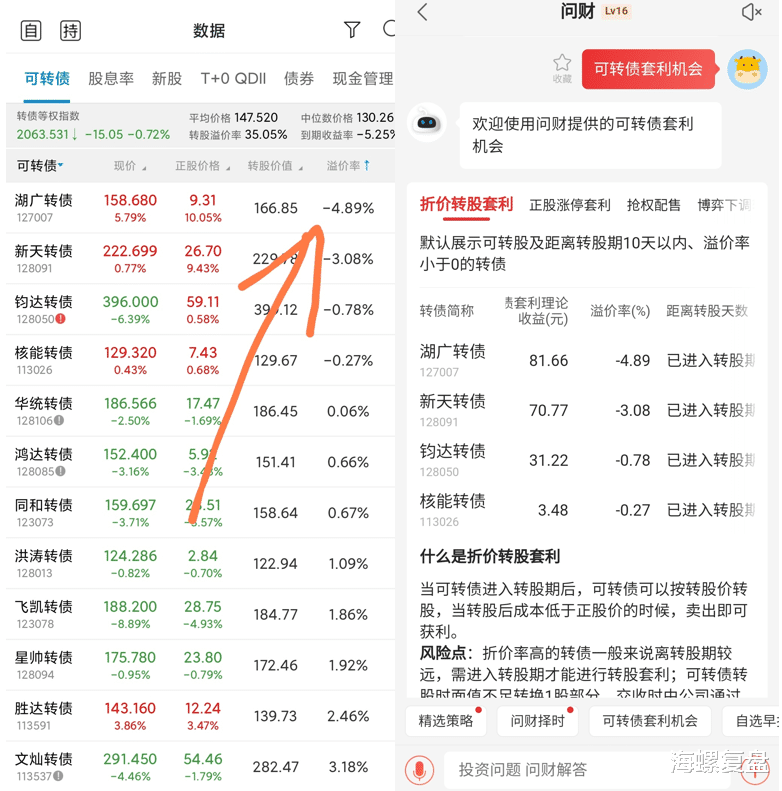Select the 正股涨停套利 tab
The image size is (782, 791).
click(x=570, y=205)
